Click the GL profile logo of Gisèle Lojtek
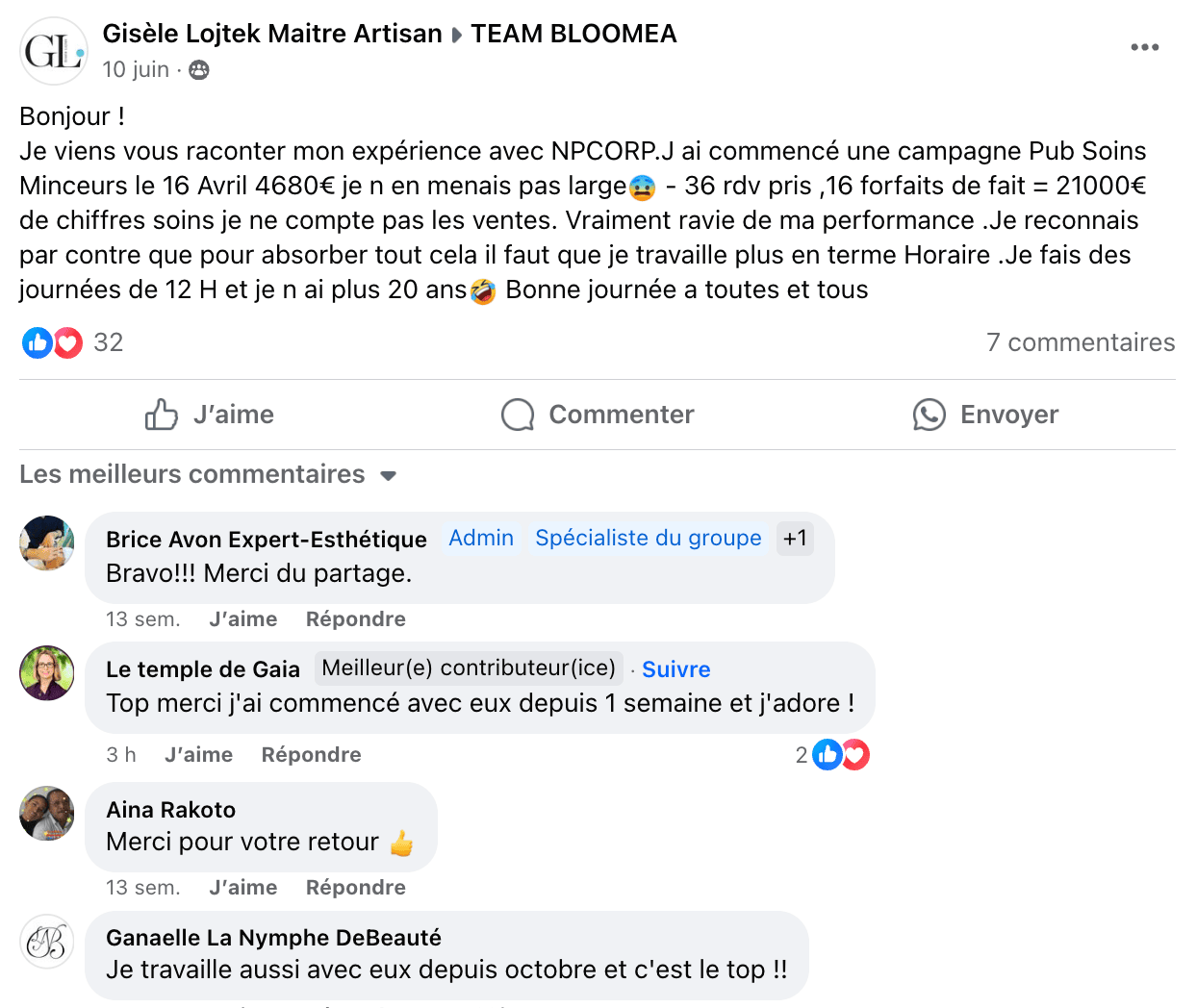This screenshot has width=1197, height=1008. (54, 51)
